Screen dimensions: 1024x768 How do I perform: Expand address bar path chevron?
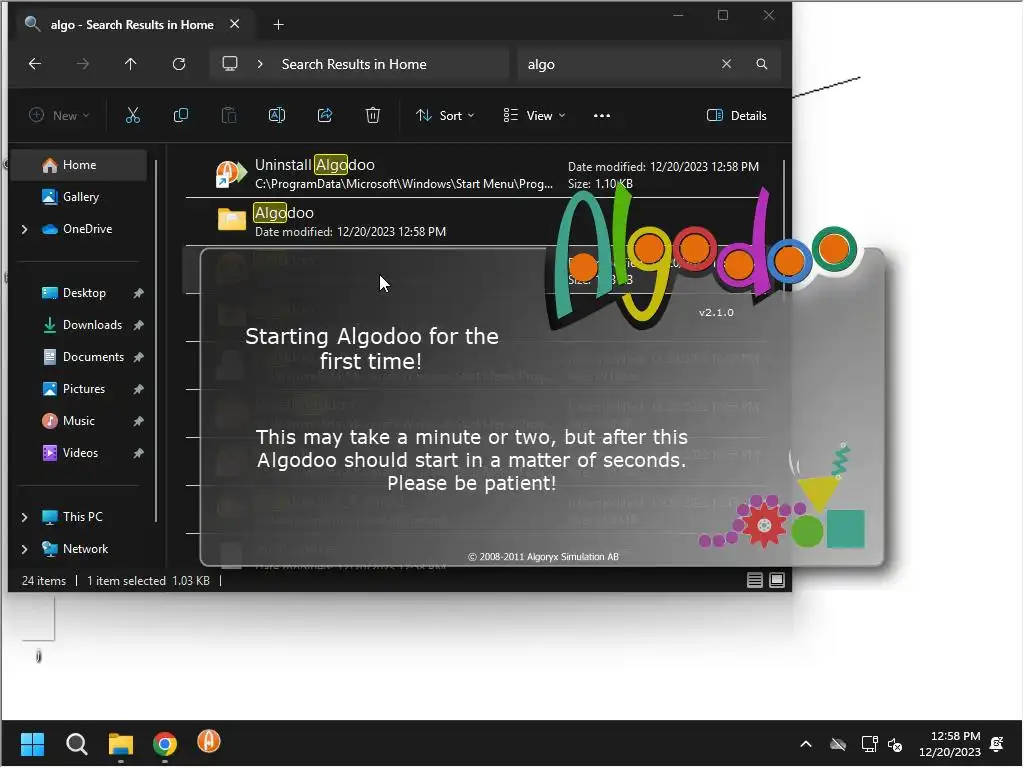(x=260, y=64)
